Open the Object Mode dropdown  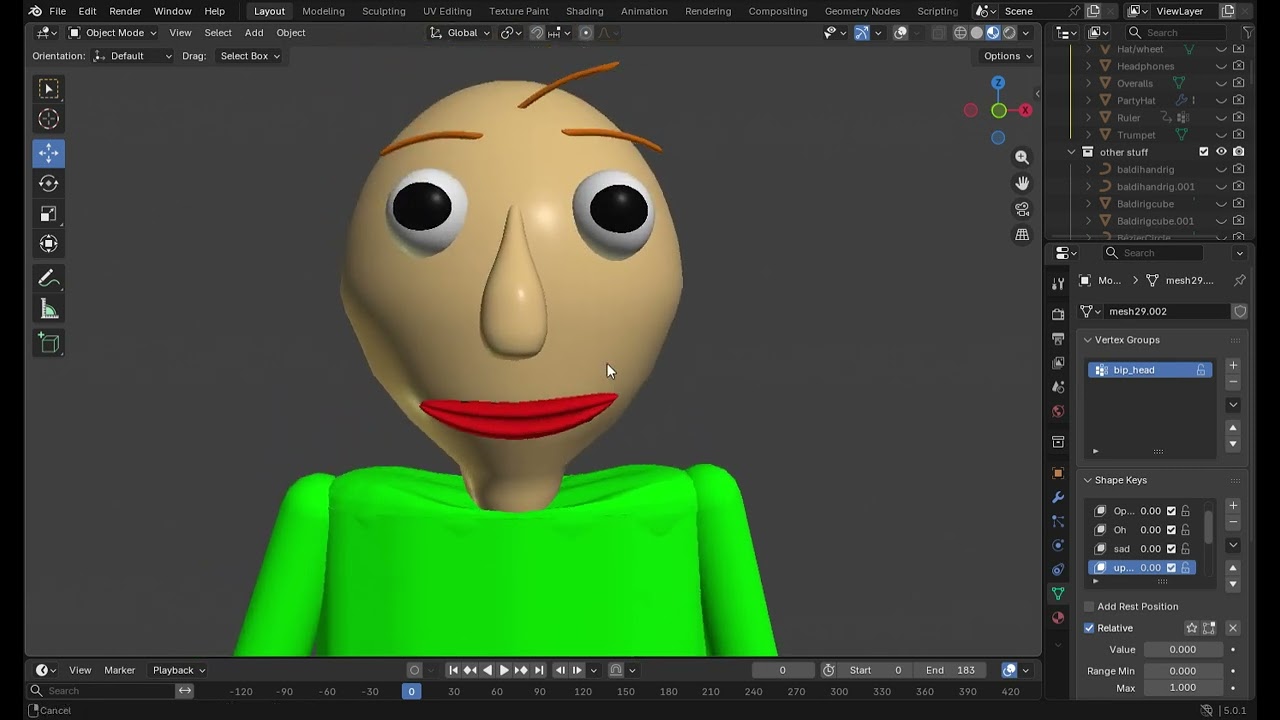[113, 33]
